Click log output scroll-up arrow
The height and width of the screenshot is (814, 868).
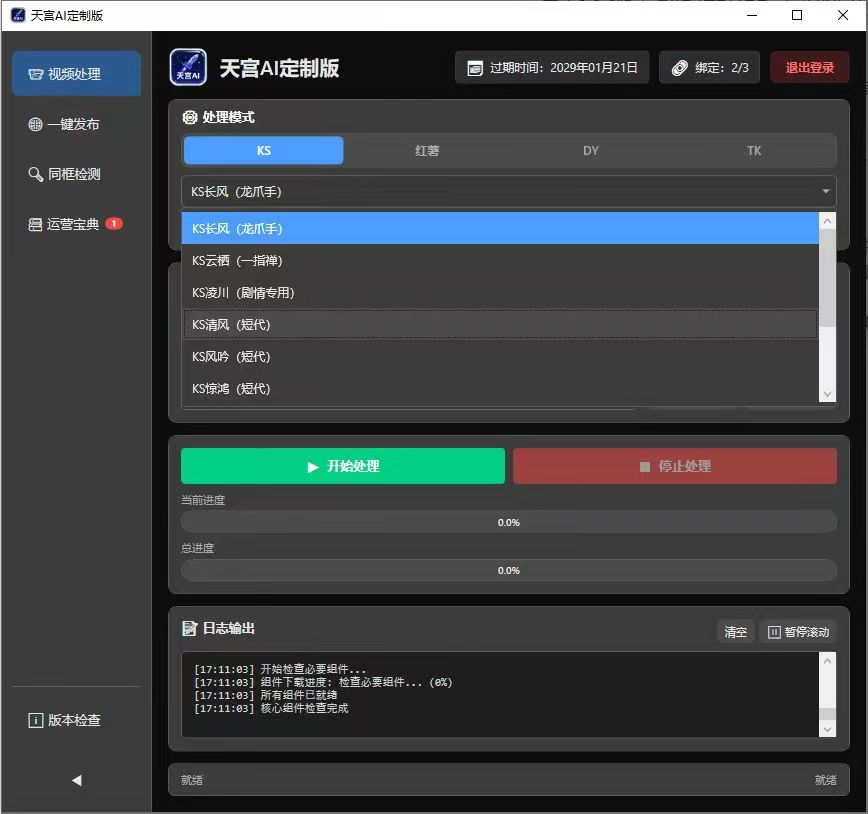coord(827,660)
